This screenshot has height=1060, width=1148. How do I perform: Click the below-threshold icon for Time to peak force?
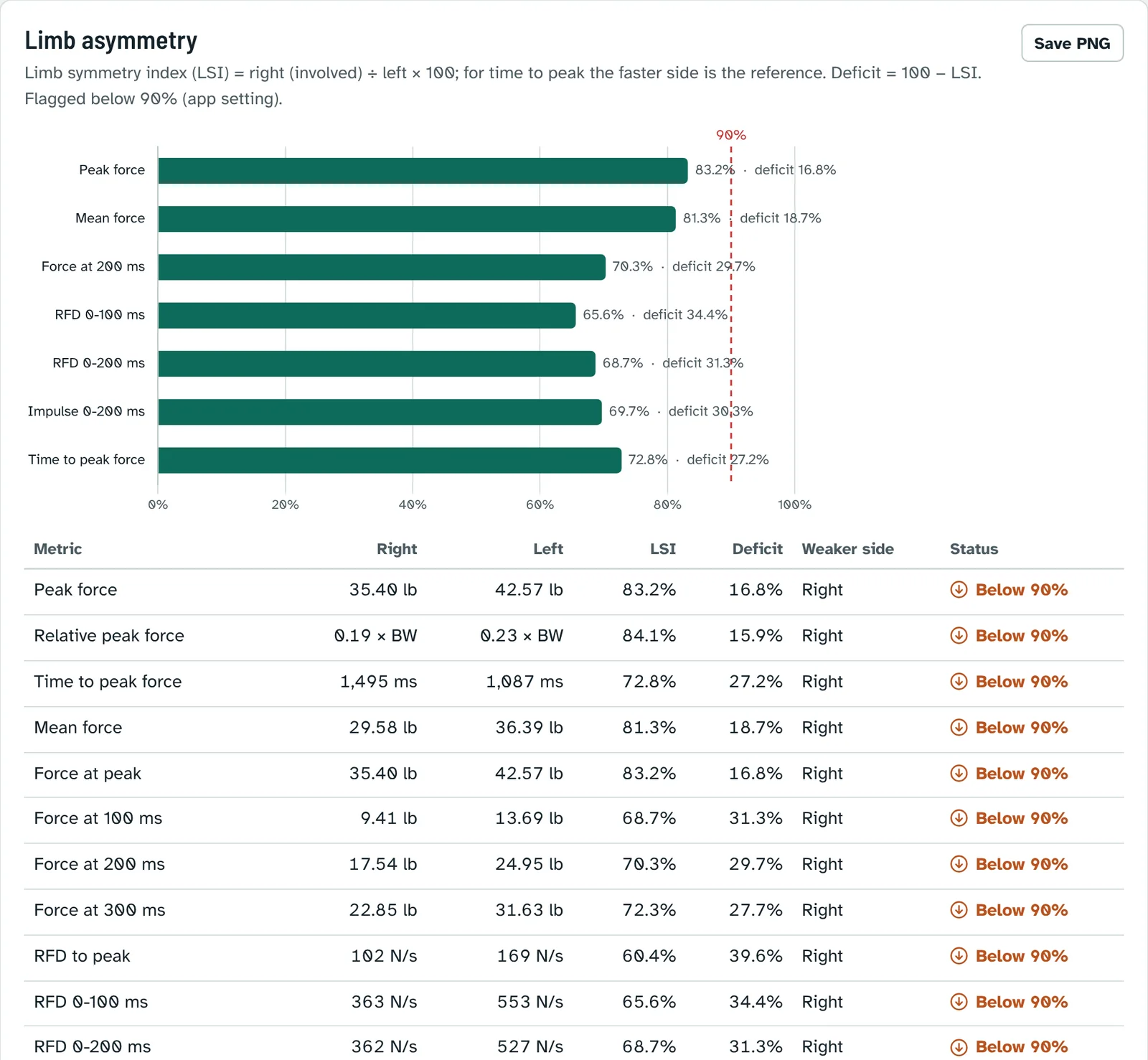pyautogui.click(x=959, y=682)
